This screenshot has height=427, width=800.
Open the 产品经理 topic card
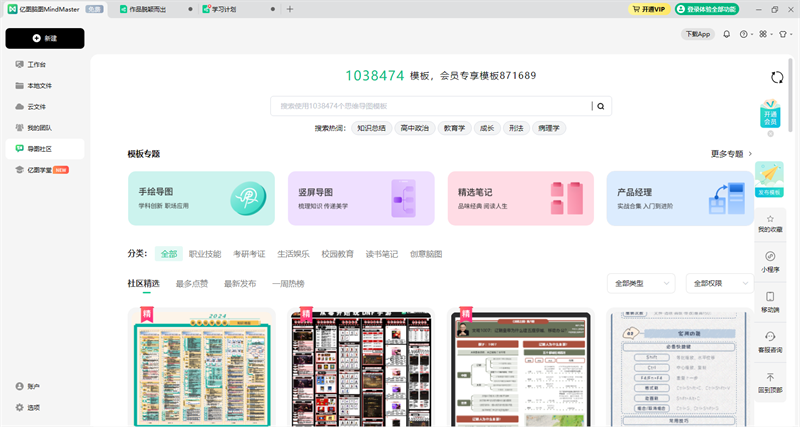pos(680,198)
